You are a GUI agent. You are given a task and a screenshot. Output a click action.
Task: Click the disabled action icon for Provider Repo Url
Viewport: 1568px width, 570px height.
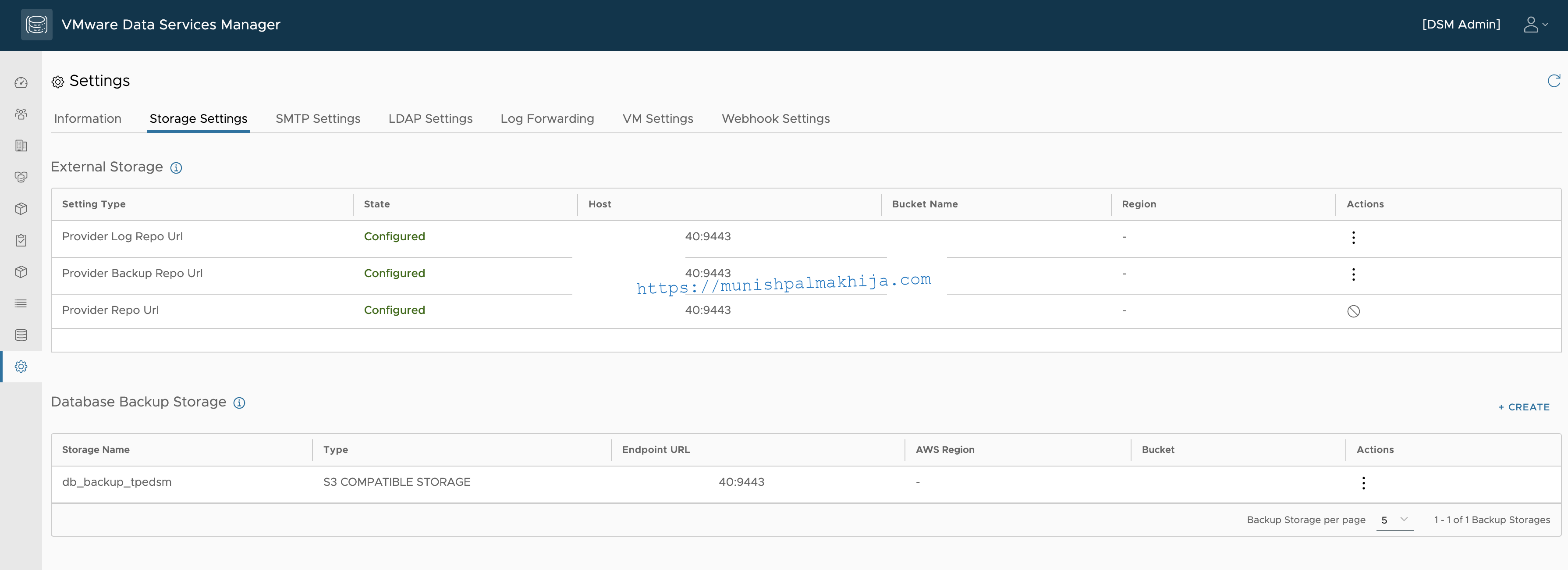[x=1353, y=311]
